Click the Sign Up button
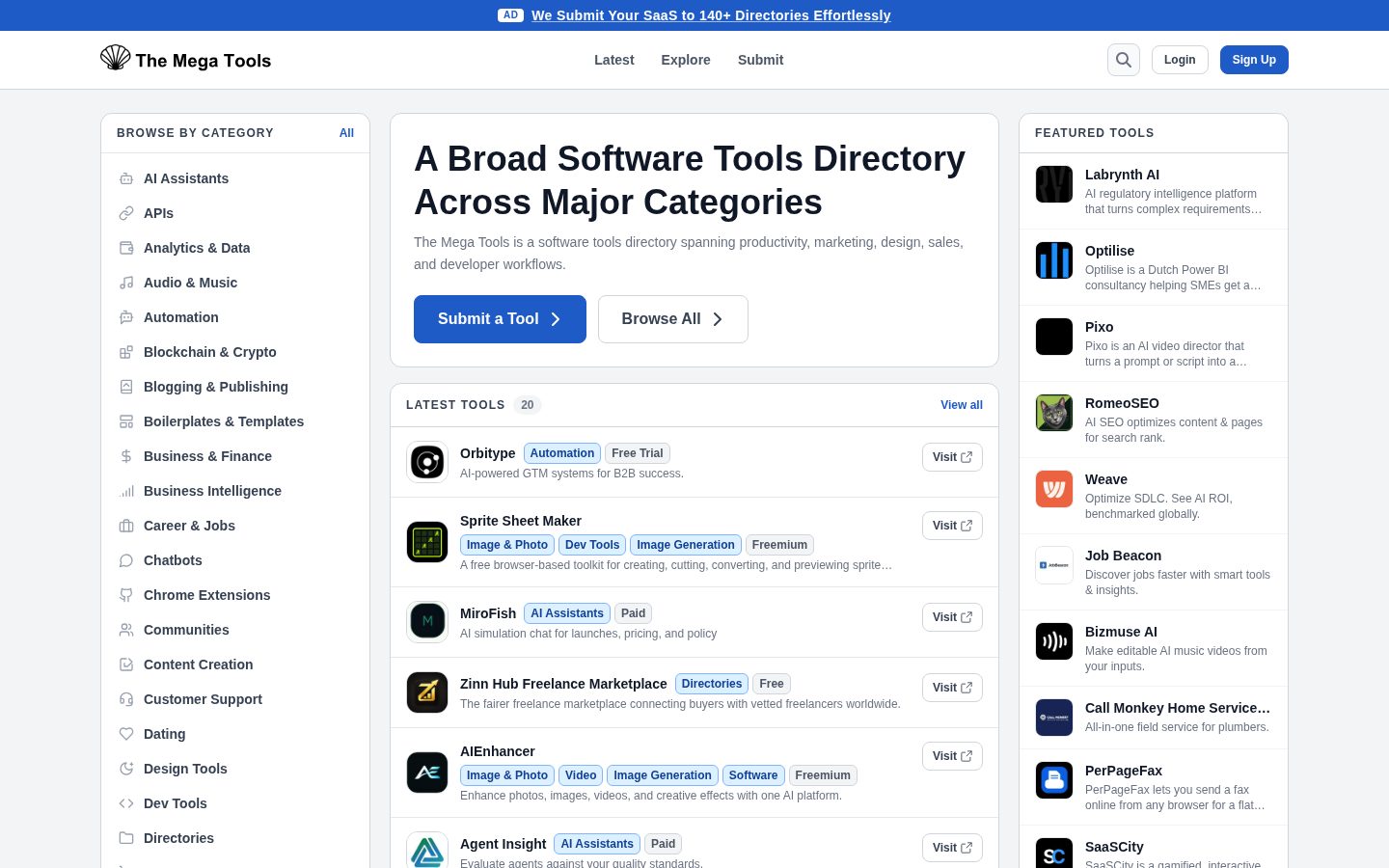This screenshot has height=868, width=1389. pos(1254,60)
